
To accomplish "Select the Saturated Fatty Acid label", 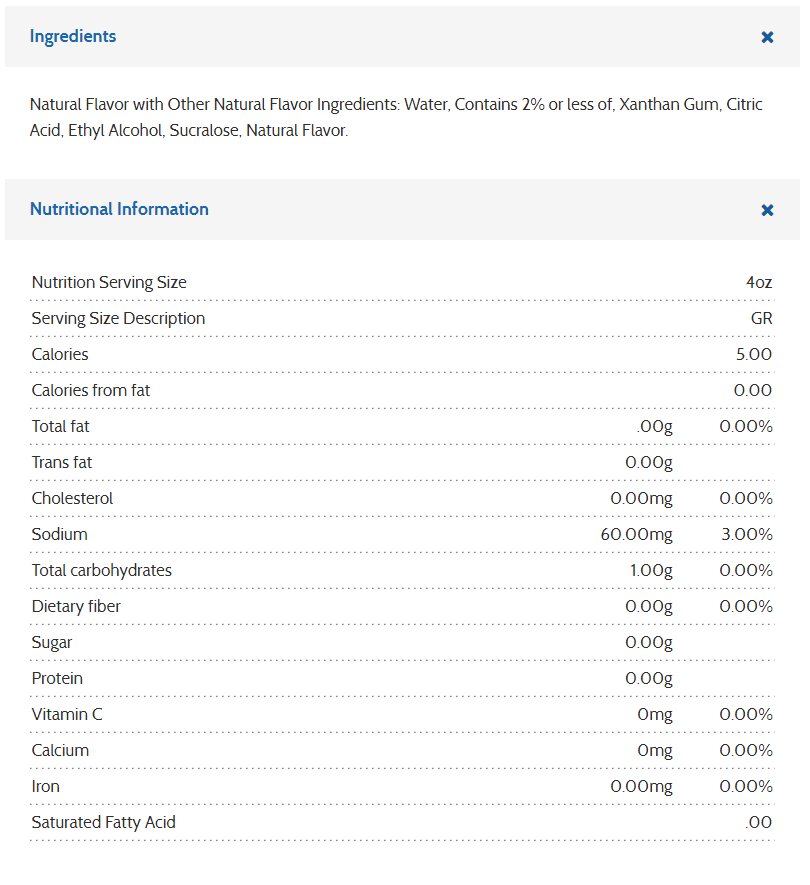I will pos(103,822).
